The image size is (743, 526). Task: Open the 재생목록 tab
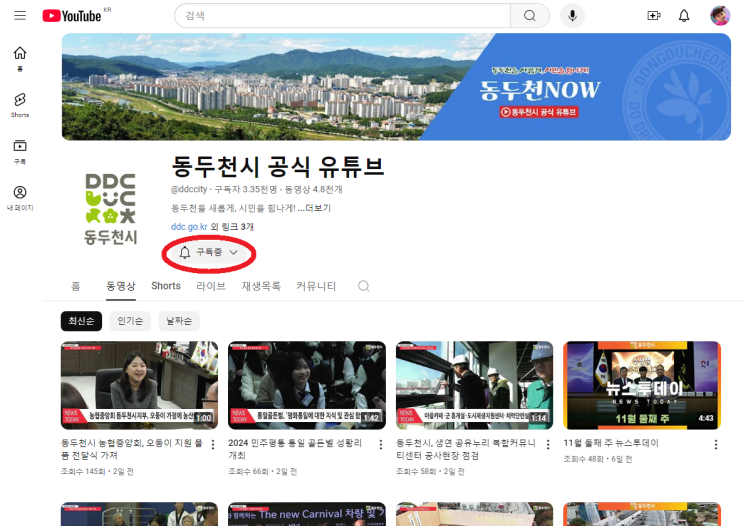tap(261, 286)
